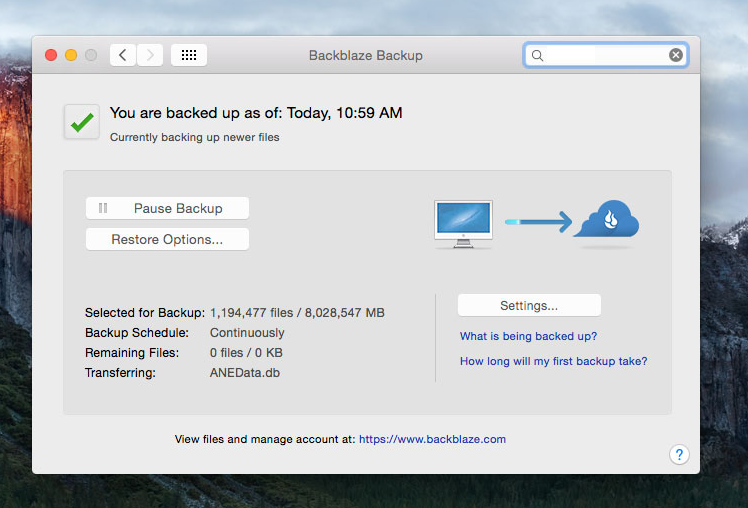The image size is (748, 508).
Task: Click '1,194,477 files / 8,028,547 MB' value
Action: [297, 313]
